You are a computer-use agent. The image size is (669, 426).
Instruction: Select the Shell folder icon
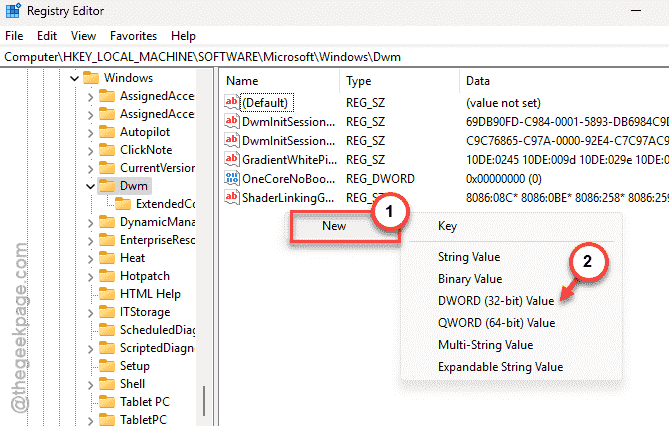coord(107,384)
